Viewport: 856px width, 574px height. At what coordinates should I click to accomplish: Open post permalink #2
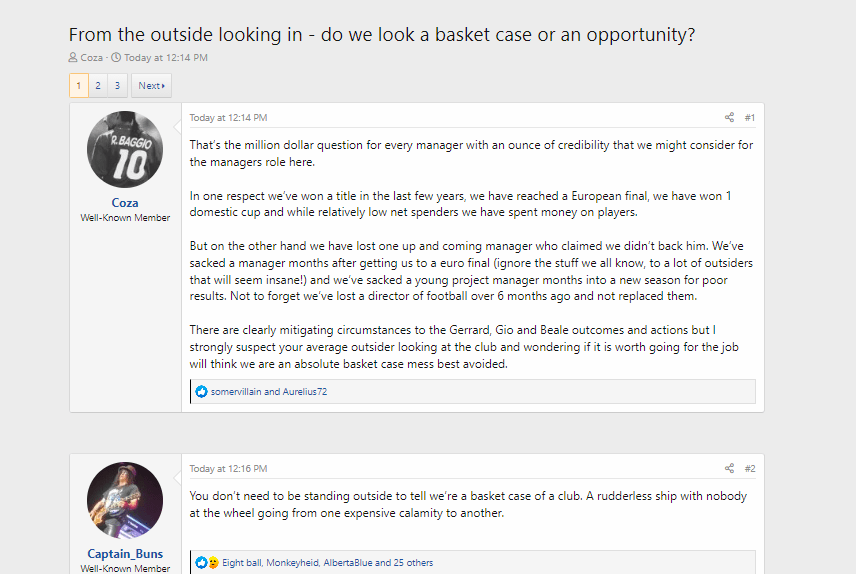coord(750,469)
